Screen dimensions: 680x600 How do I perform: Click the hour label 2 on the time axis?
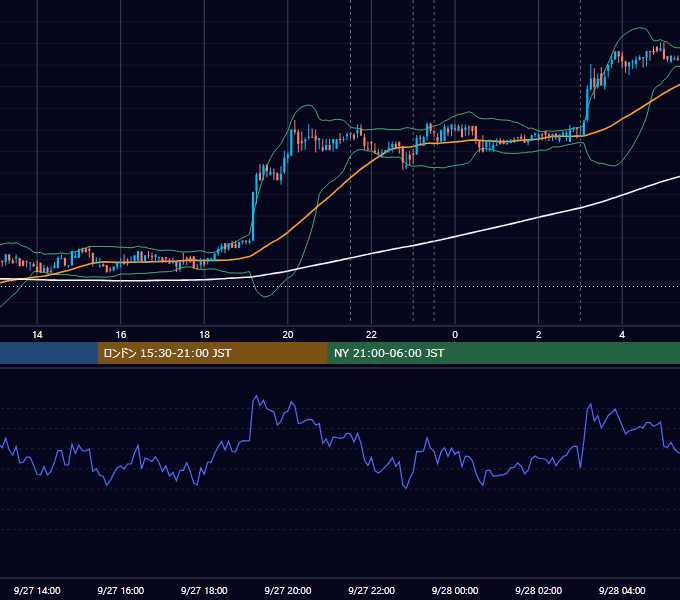tap(539, 335)
